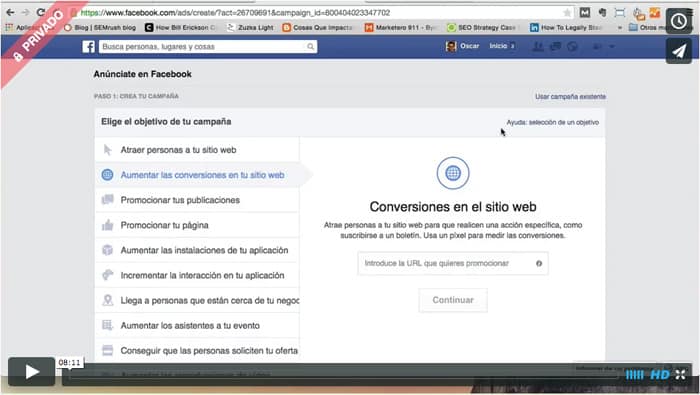
Task: Select Promocionar tu página objective
Action: [x=197, y=225]
